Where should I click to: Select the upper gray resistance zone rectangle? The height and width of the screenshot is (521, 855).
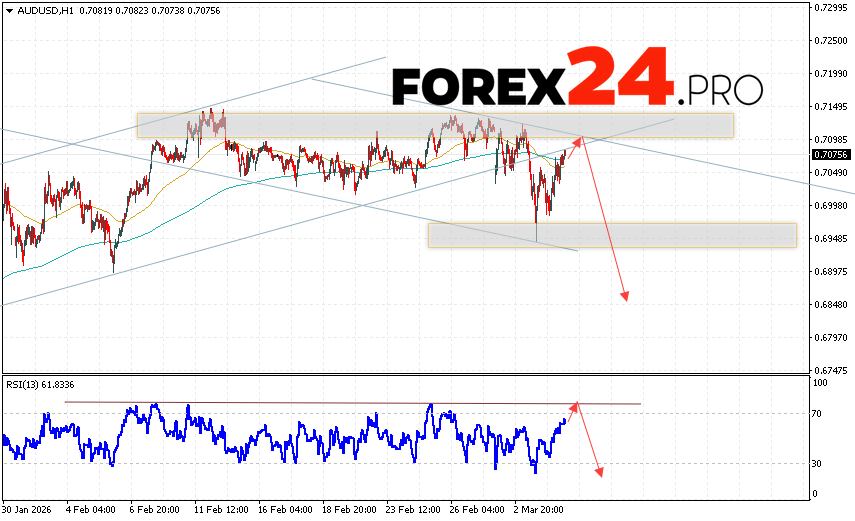point(435,125)
